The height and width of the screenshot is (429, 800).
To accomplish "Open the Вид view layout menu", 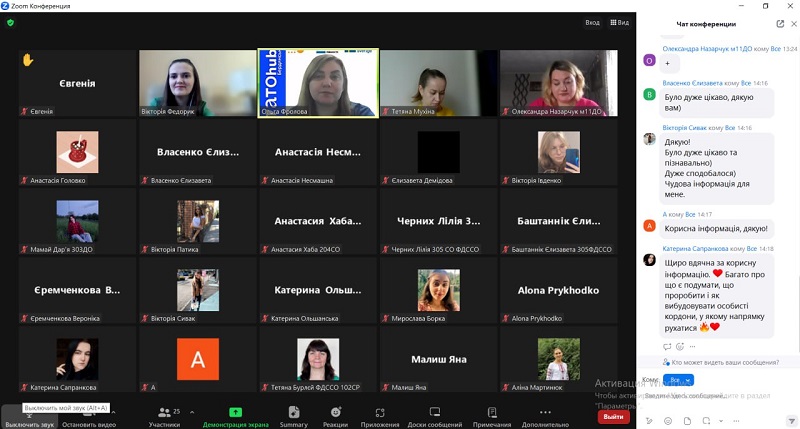I will [619, 22].
